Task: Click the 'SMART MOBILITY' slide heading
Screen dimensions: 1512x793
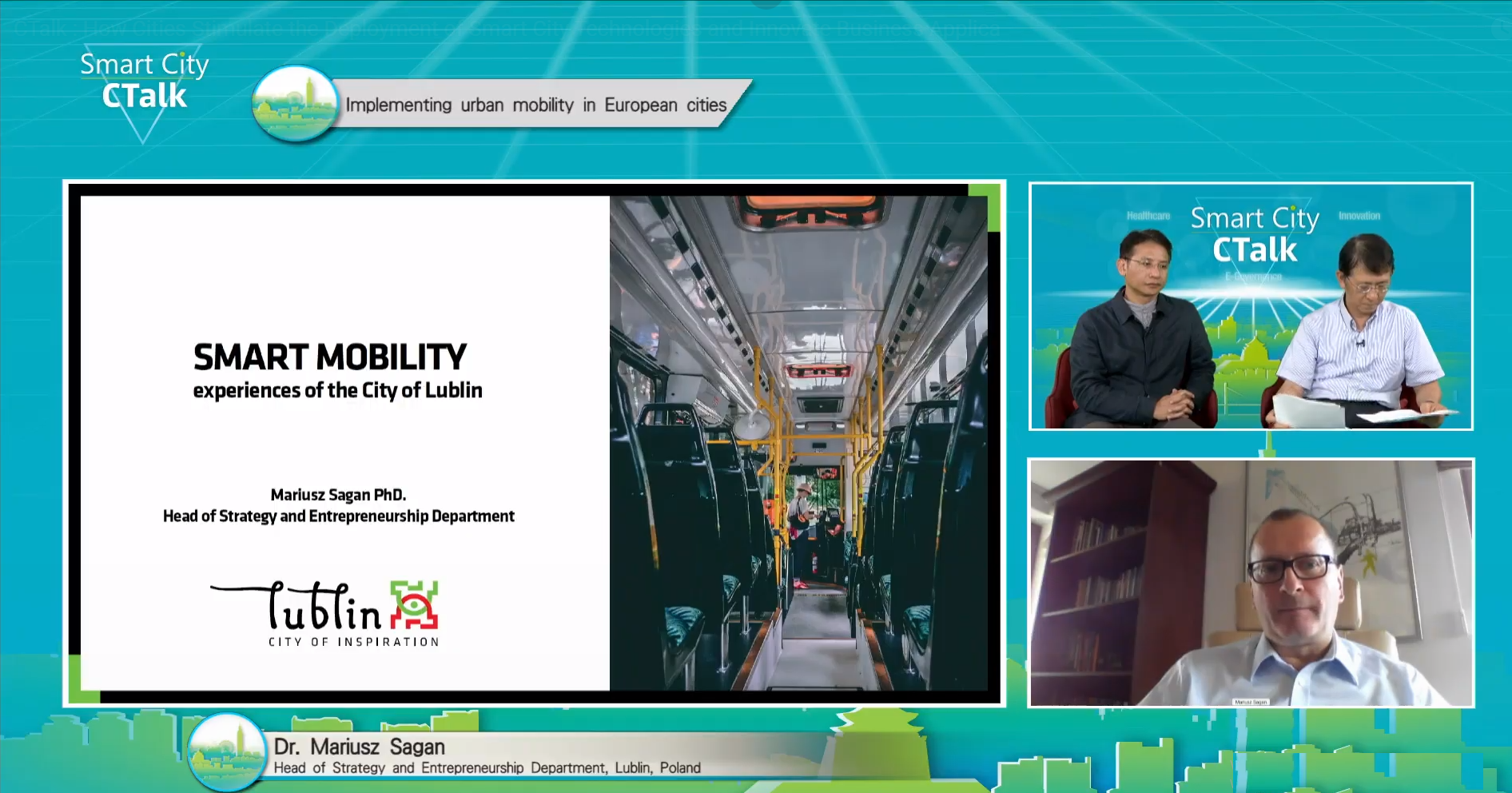Action: point(329,357)
